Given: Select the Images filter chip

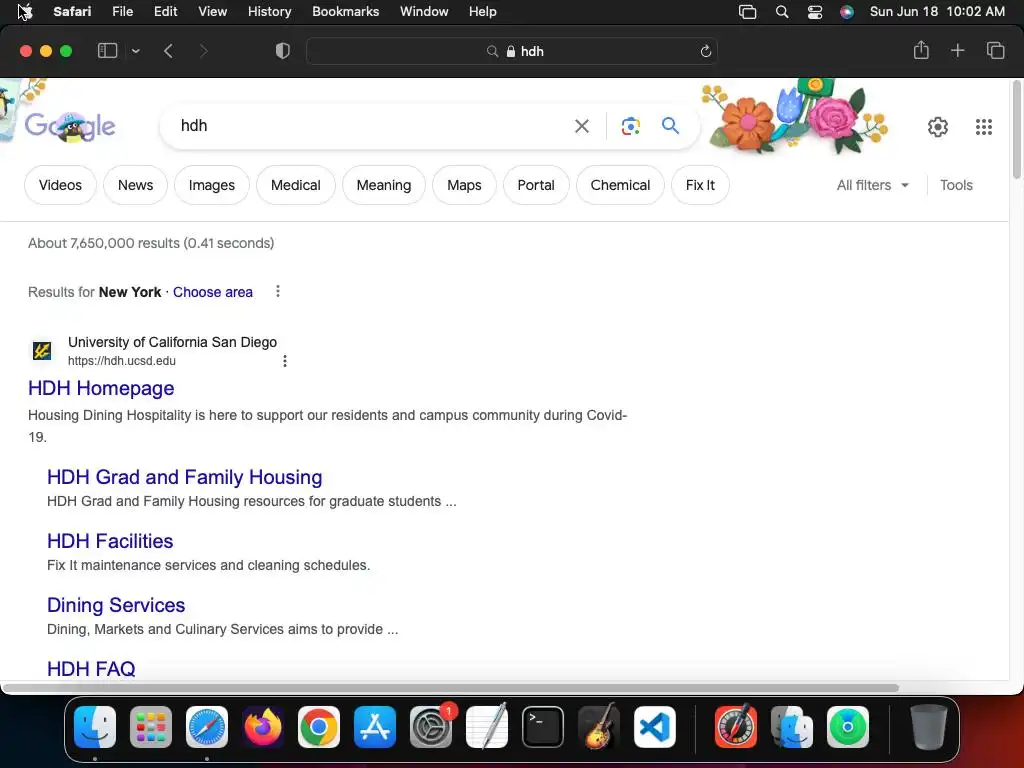Looking at the screenshot, I should click(212, 185).
